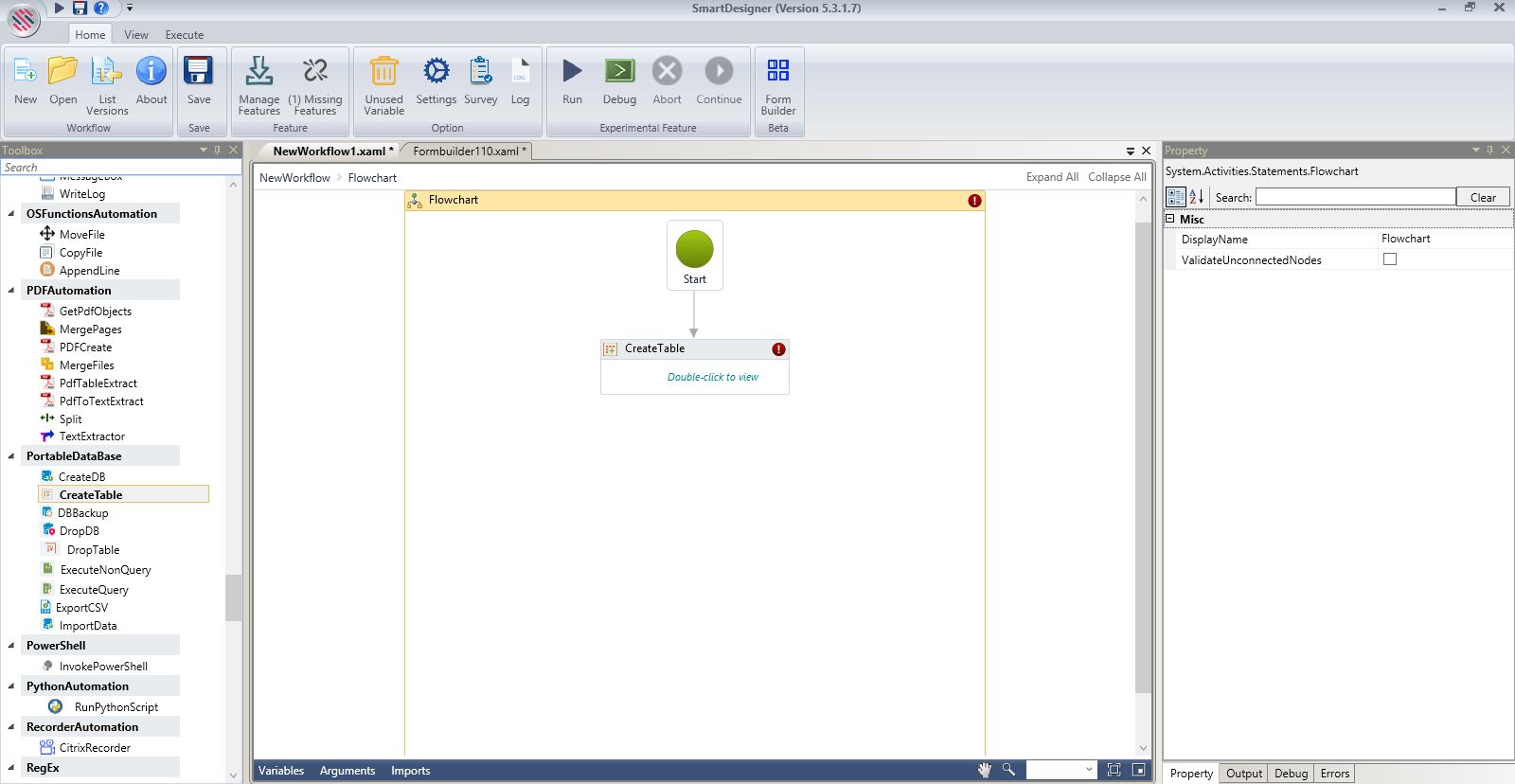Start Debug from the ribbon
This screenshot has height=784, width=1515.
click(x=619, y=72)
